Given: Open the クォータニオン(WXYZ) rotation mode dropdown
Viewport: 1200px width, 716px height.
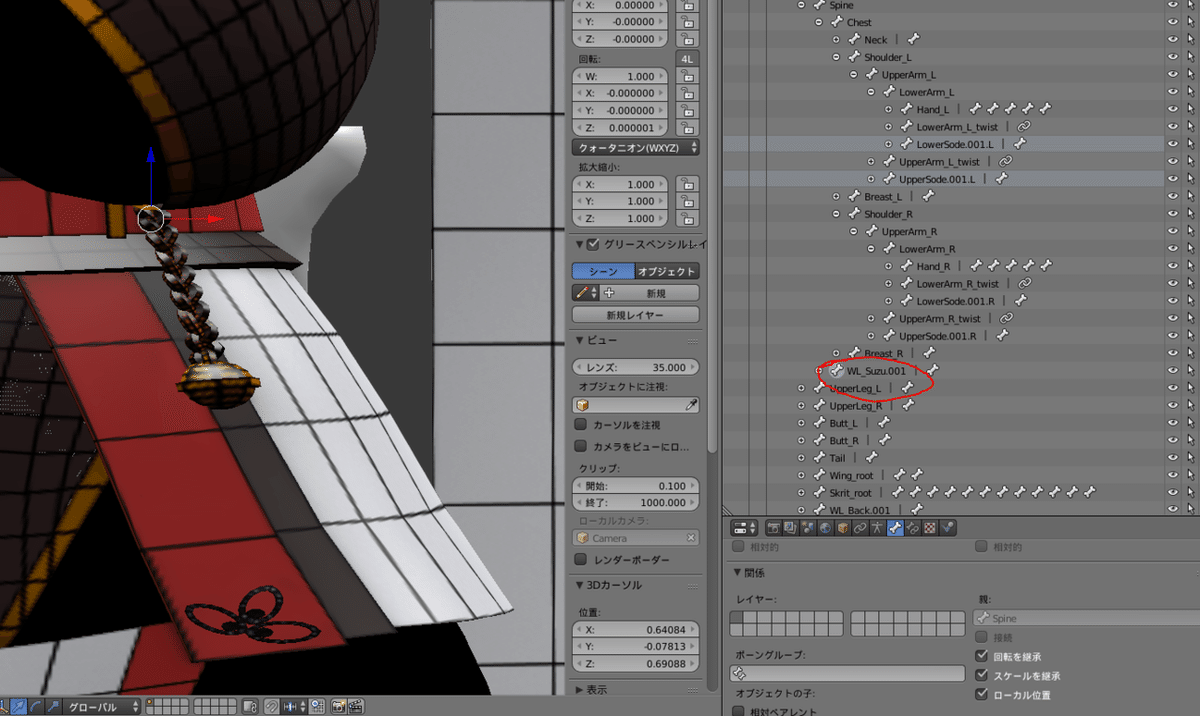Looking at the screenshot, I should coord(635,147).
